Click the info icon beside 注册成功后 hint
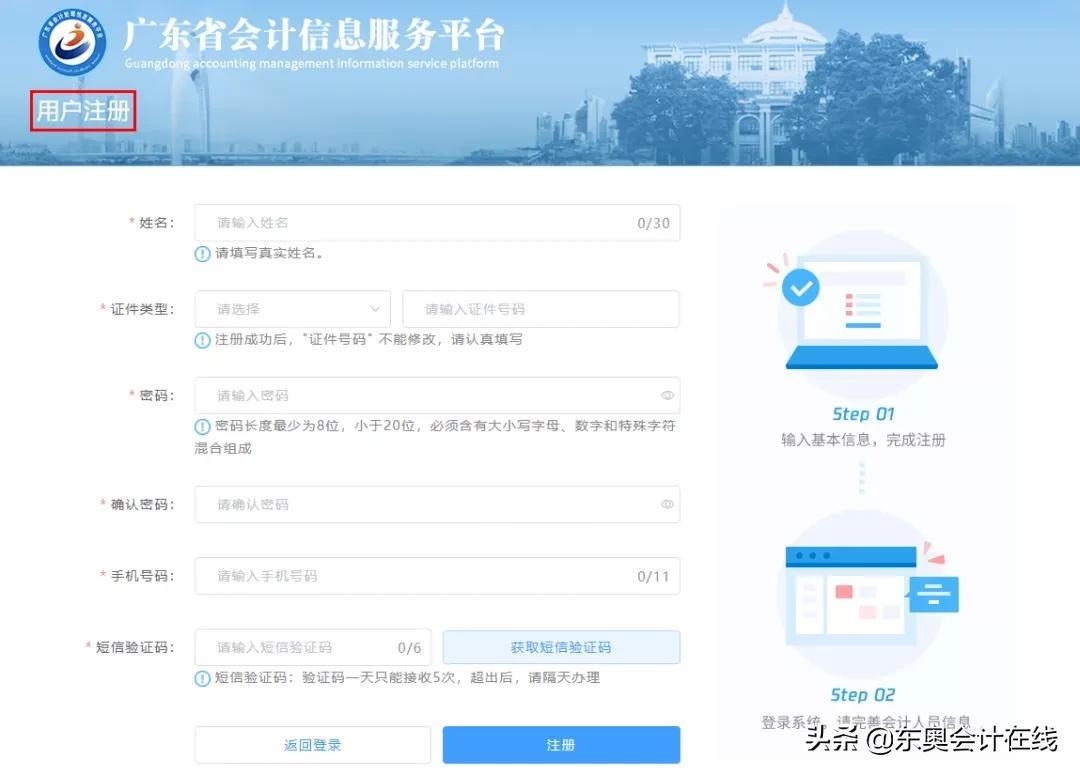 [202, 340]
